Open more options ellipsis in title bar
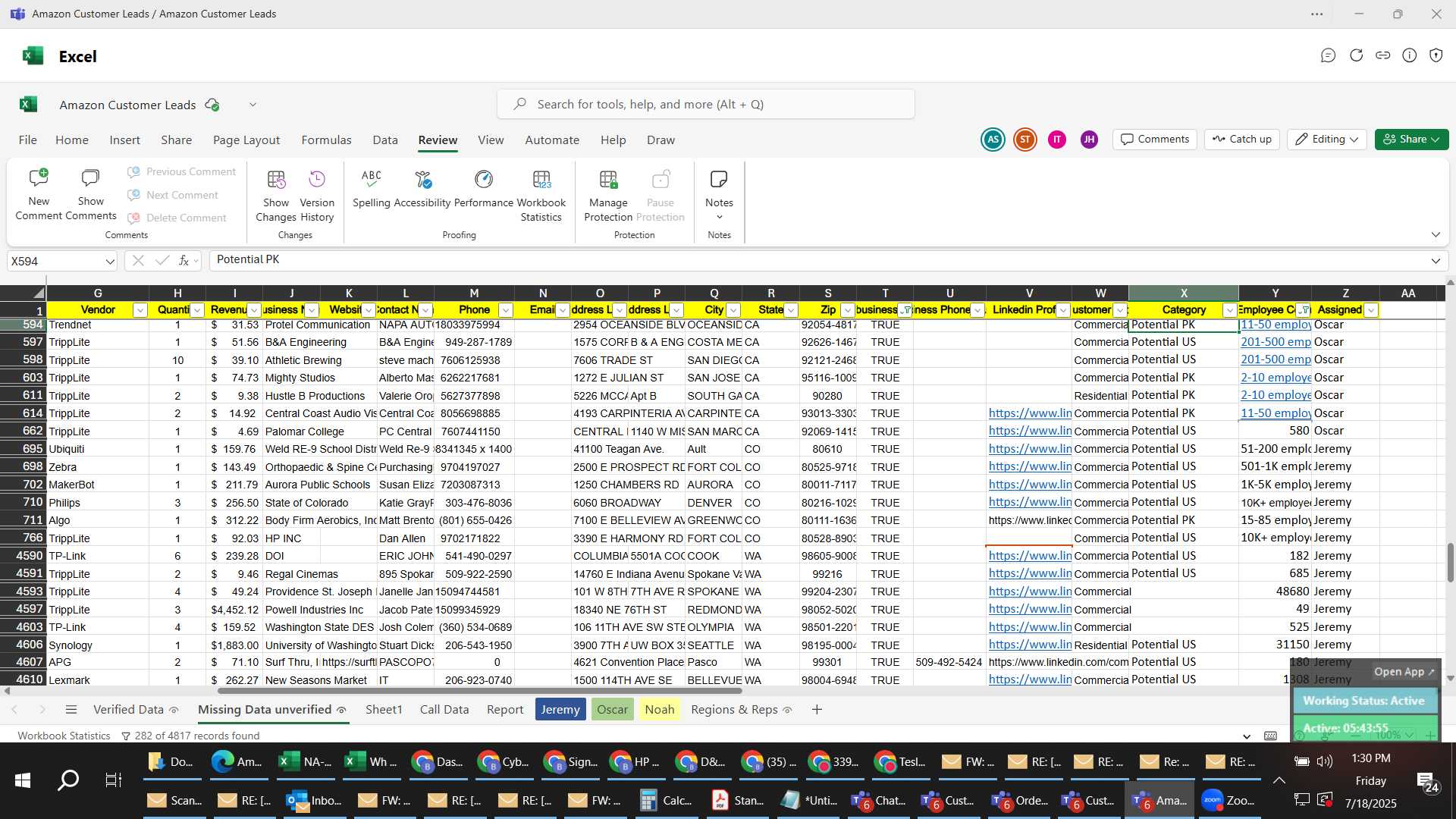 [1317, 14]
